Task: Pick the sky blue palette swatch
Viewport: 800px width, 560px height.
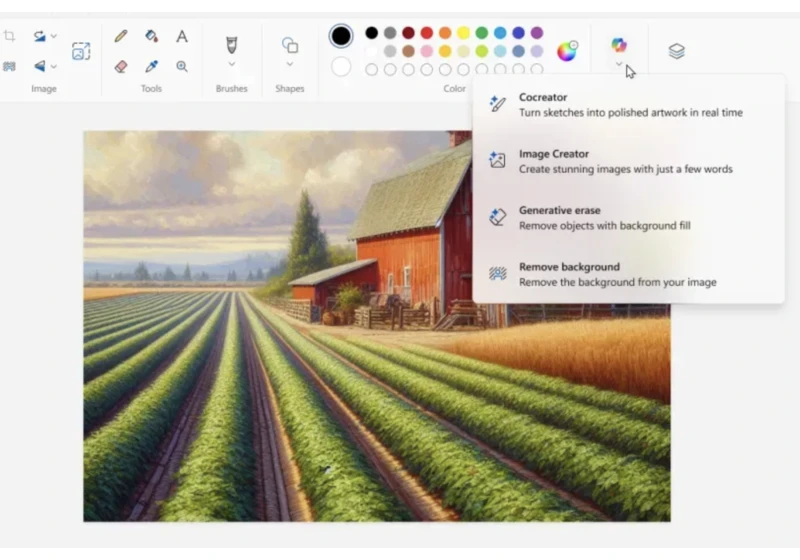Action: click(500, 33)
